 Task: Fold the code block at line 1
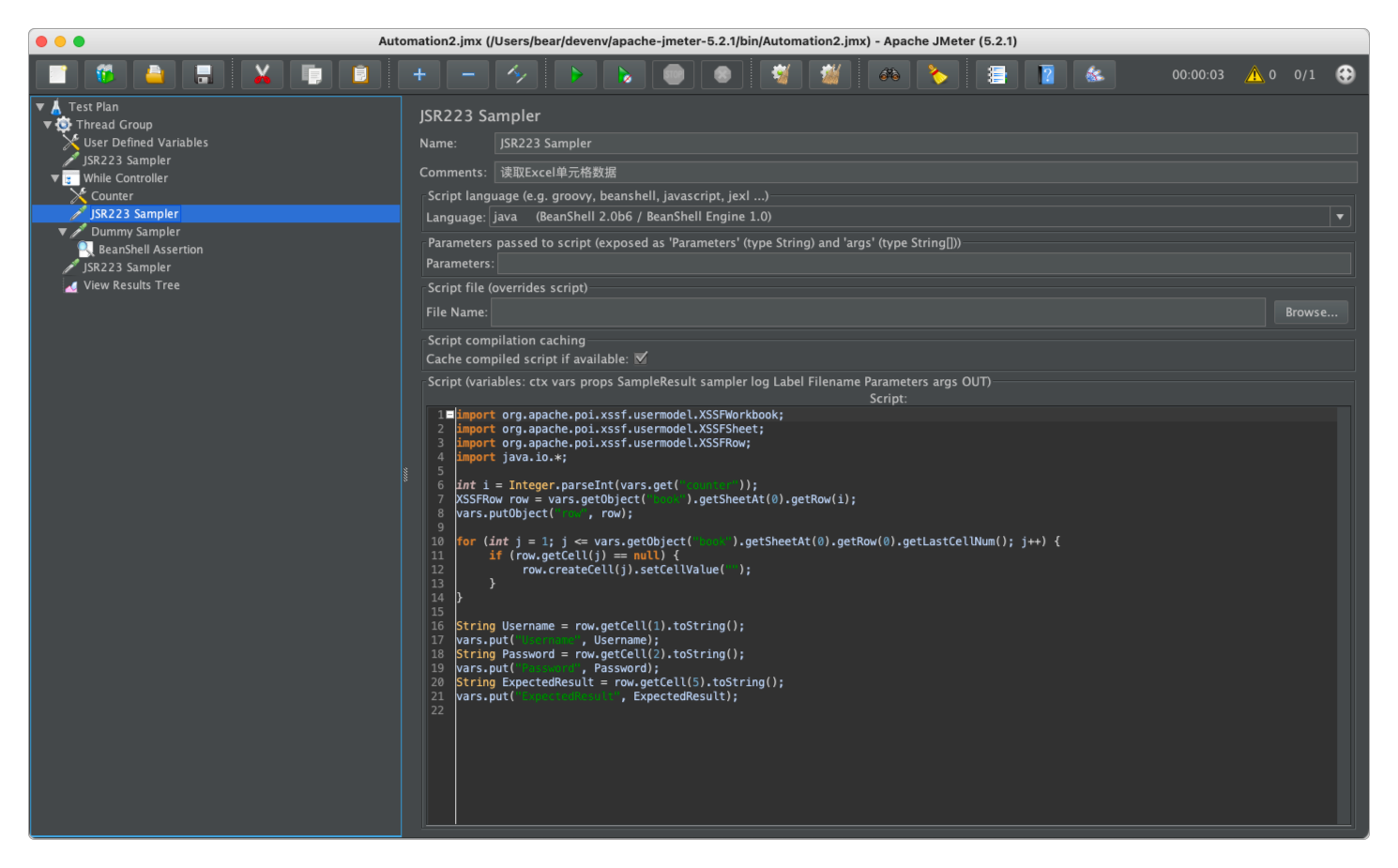point(450,414)
